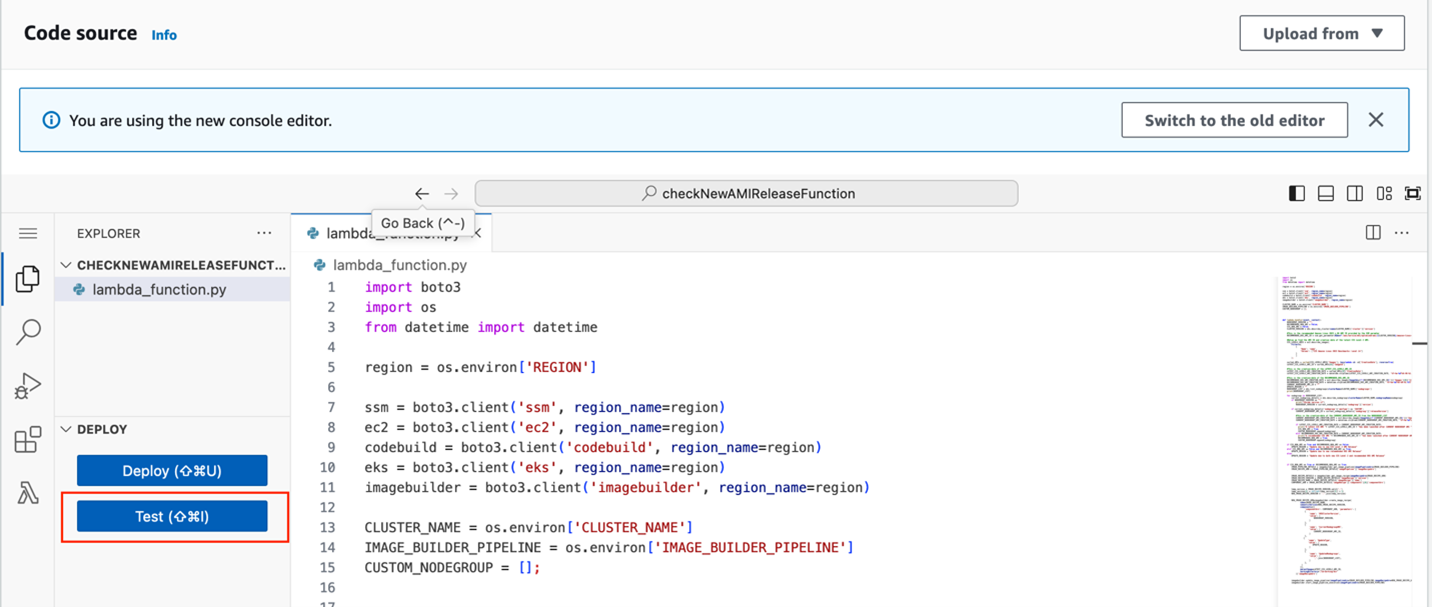Toggle the bottom panel visibility

1326,193
